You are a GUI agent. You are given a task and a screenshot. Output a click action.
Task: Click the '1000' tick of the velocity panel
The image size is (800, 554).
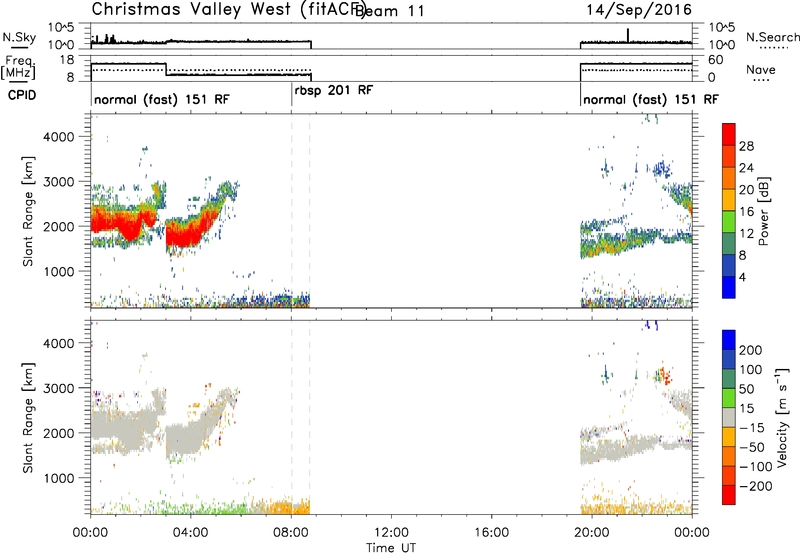(x=58, y=478)
